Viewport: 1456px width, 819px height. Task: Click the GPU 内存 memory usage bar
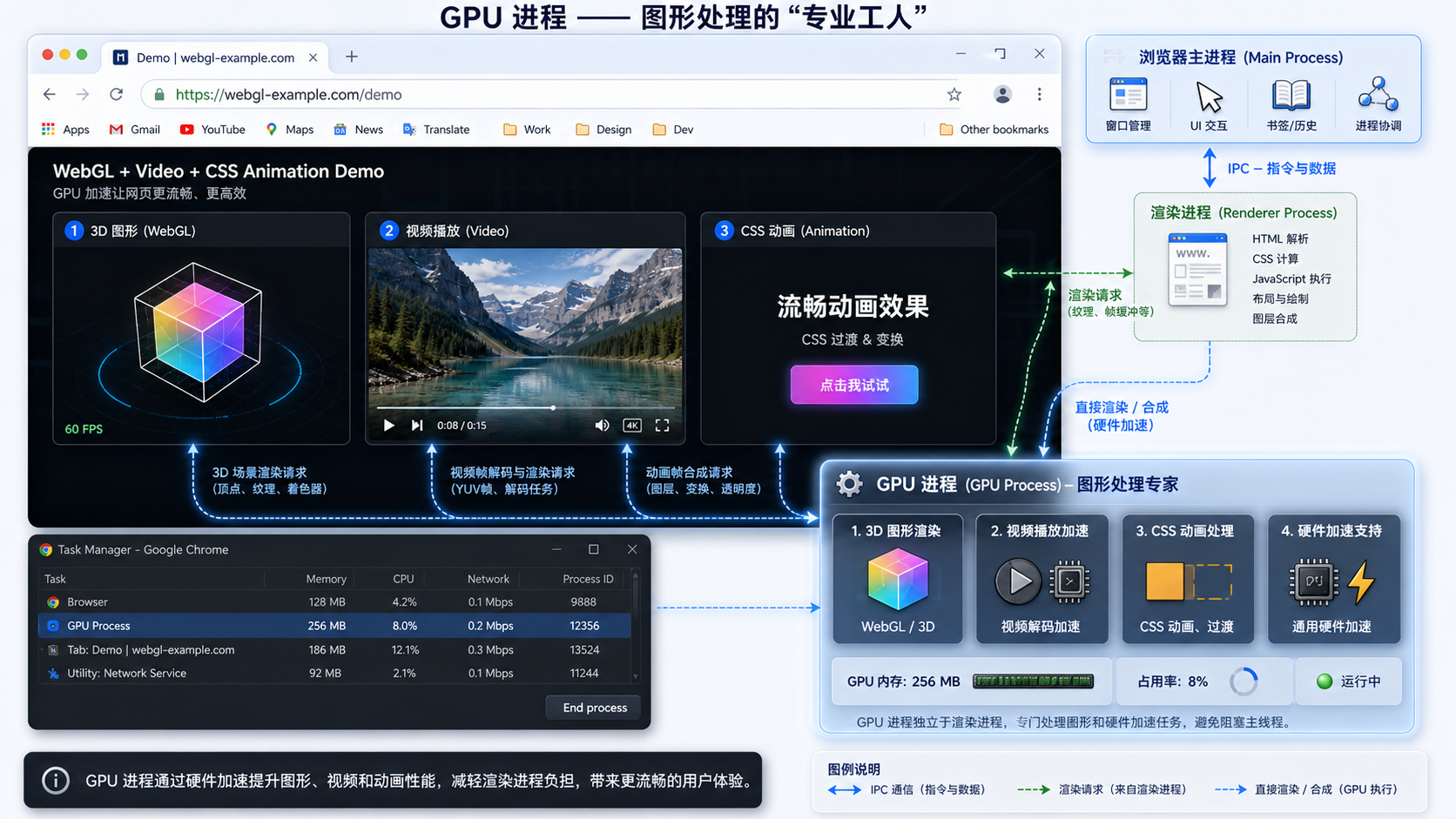click(1033, 681)
